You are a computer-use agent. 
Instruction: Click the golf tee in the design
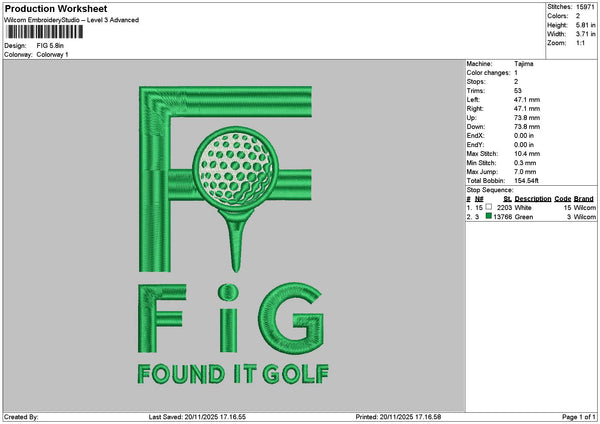point(236,239)
